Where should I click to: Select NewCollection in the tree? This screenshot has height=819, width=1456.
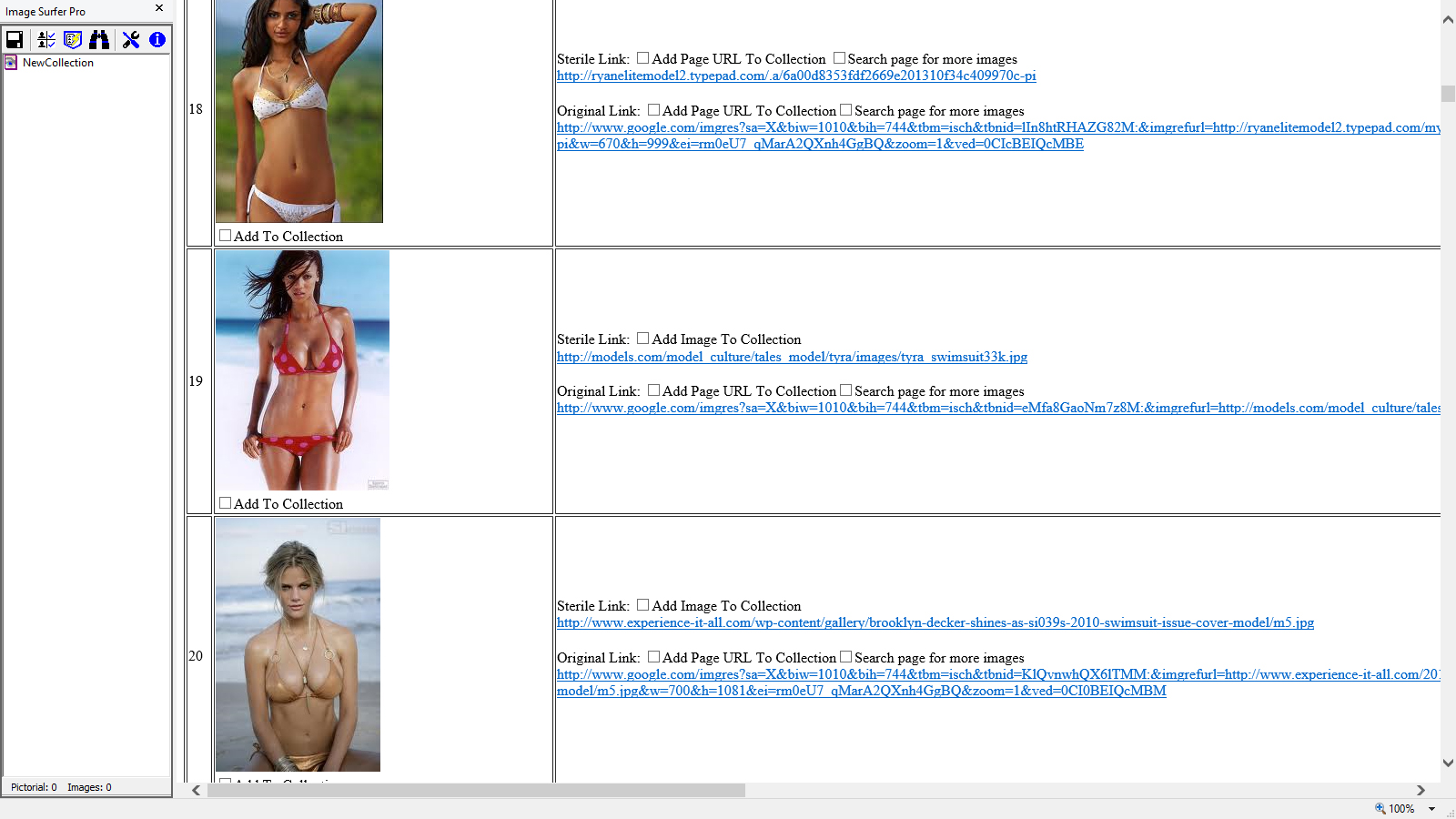click(58, 63)
